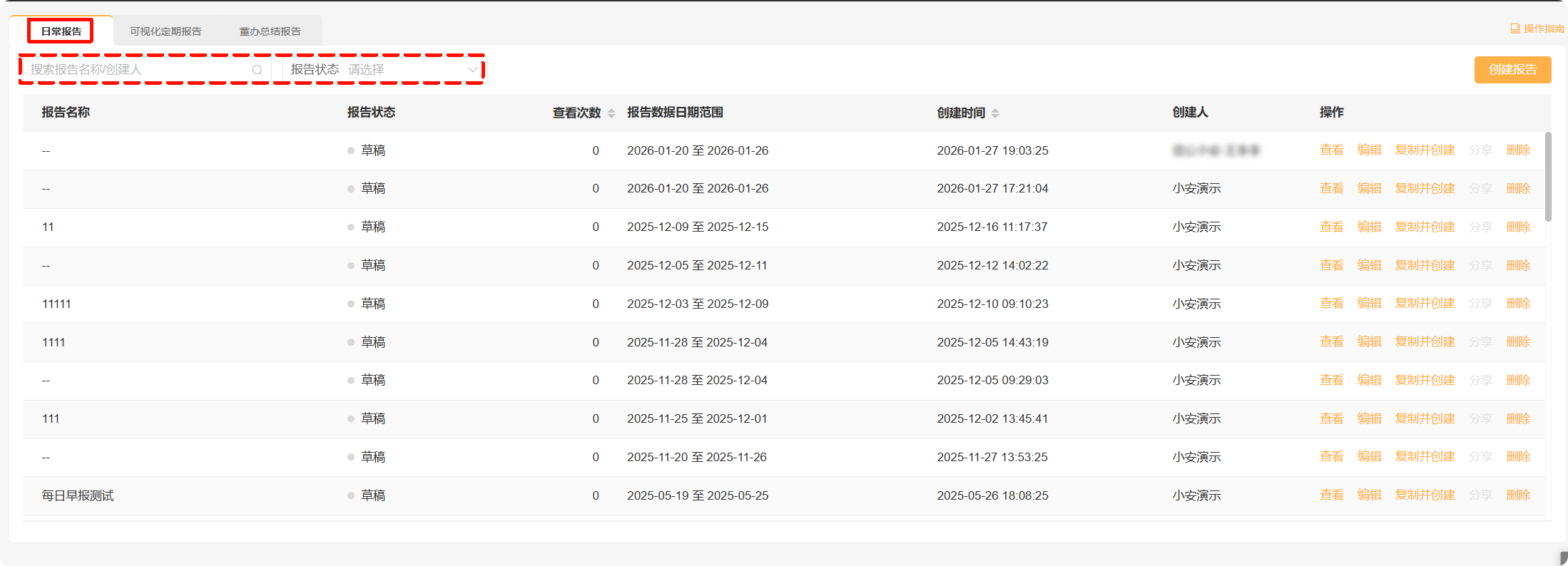The image size is (1568, 566).
Task: Copy and create from 每日早报测试 report
Action: pyautogui.click(x=1425, y=495)
